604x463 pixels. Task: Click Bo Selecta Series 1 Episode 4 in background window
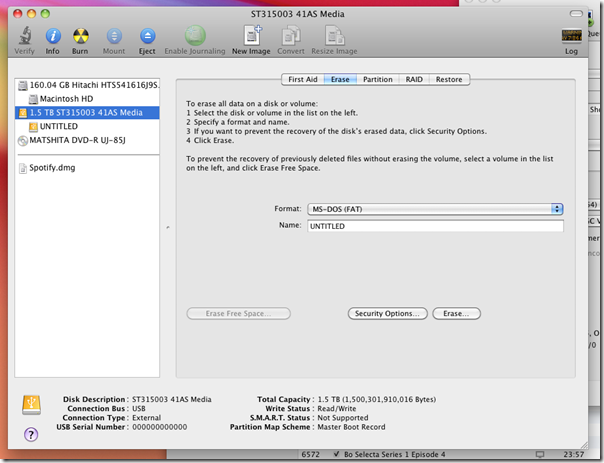394,455
